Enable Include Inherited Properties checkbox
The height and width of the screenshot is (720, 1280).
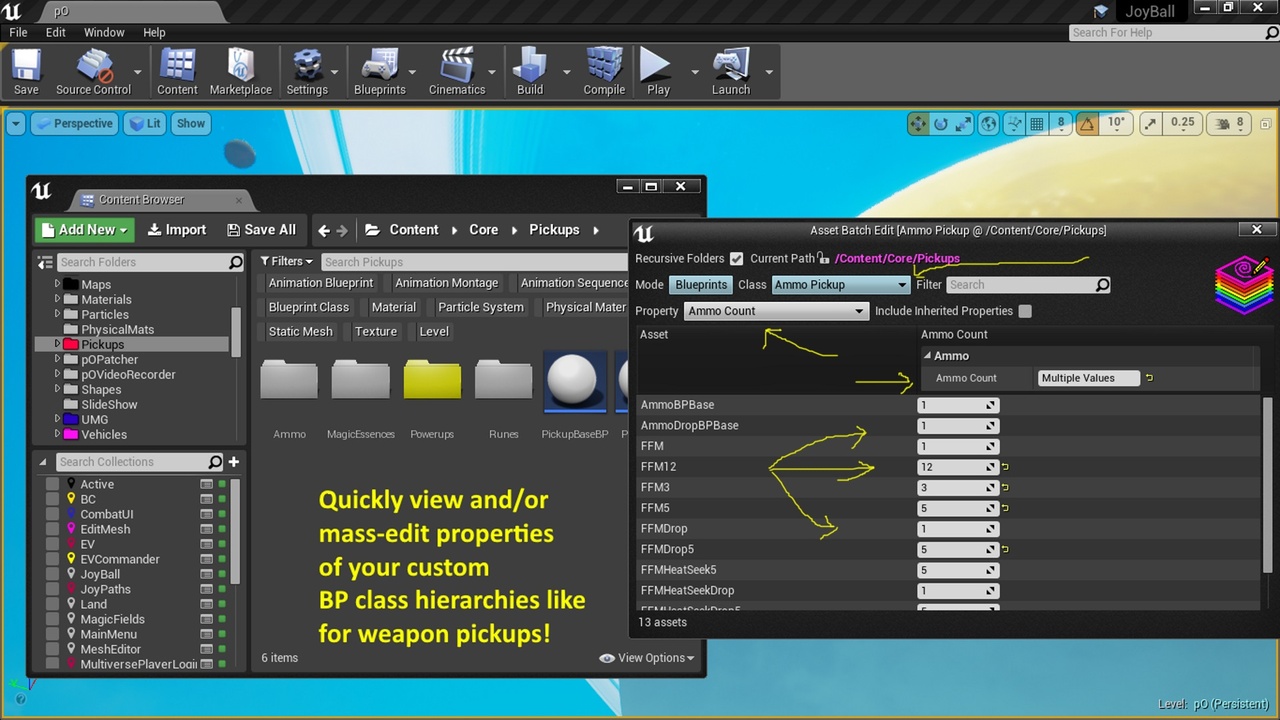(1025, 311)
